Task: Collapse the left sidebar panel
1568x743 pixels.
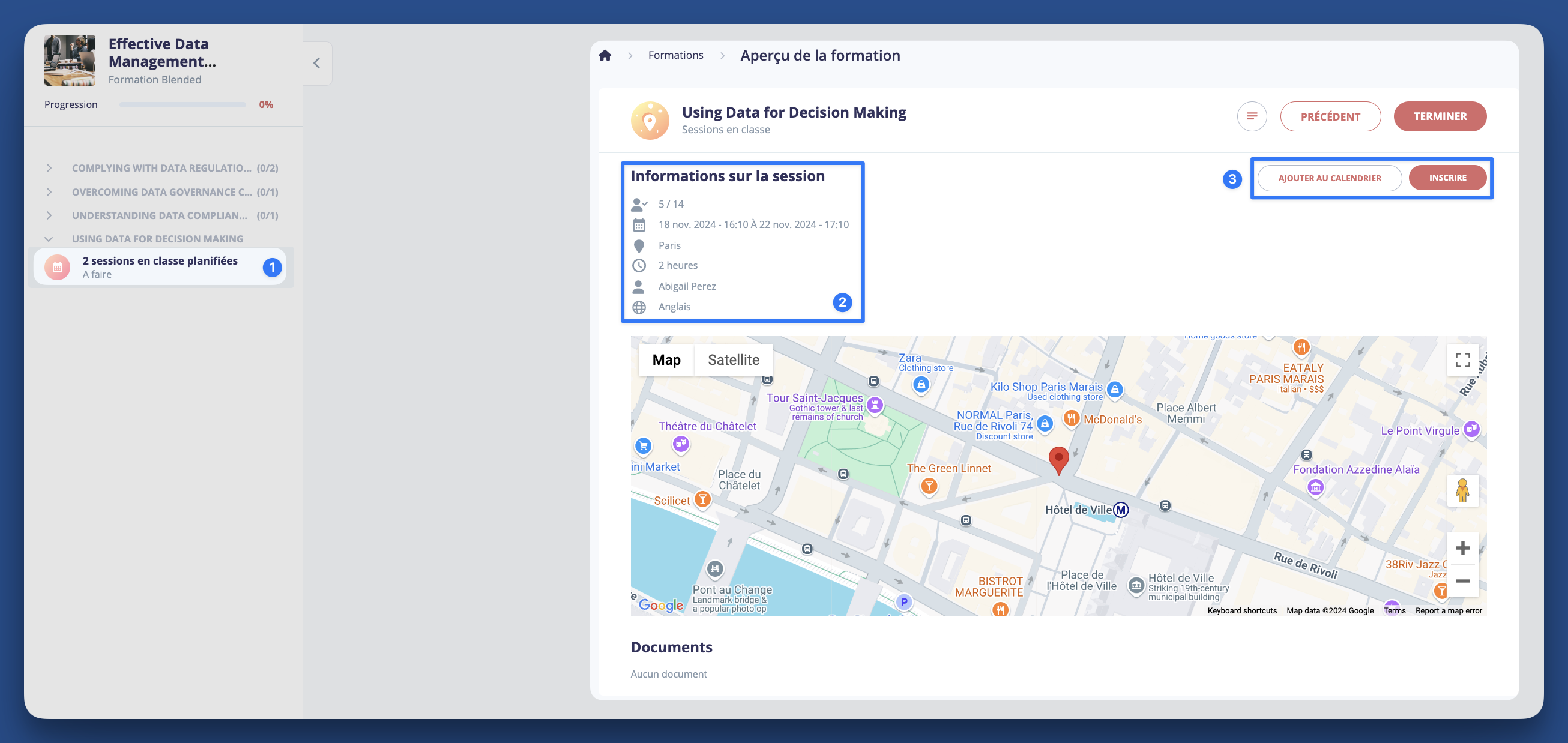Action: click(x=316, y=63)
